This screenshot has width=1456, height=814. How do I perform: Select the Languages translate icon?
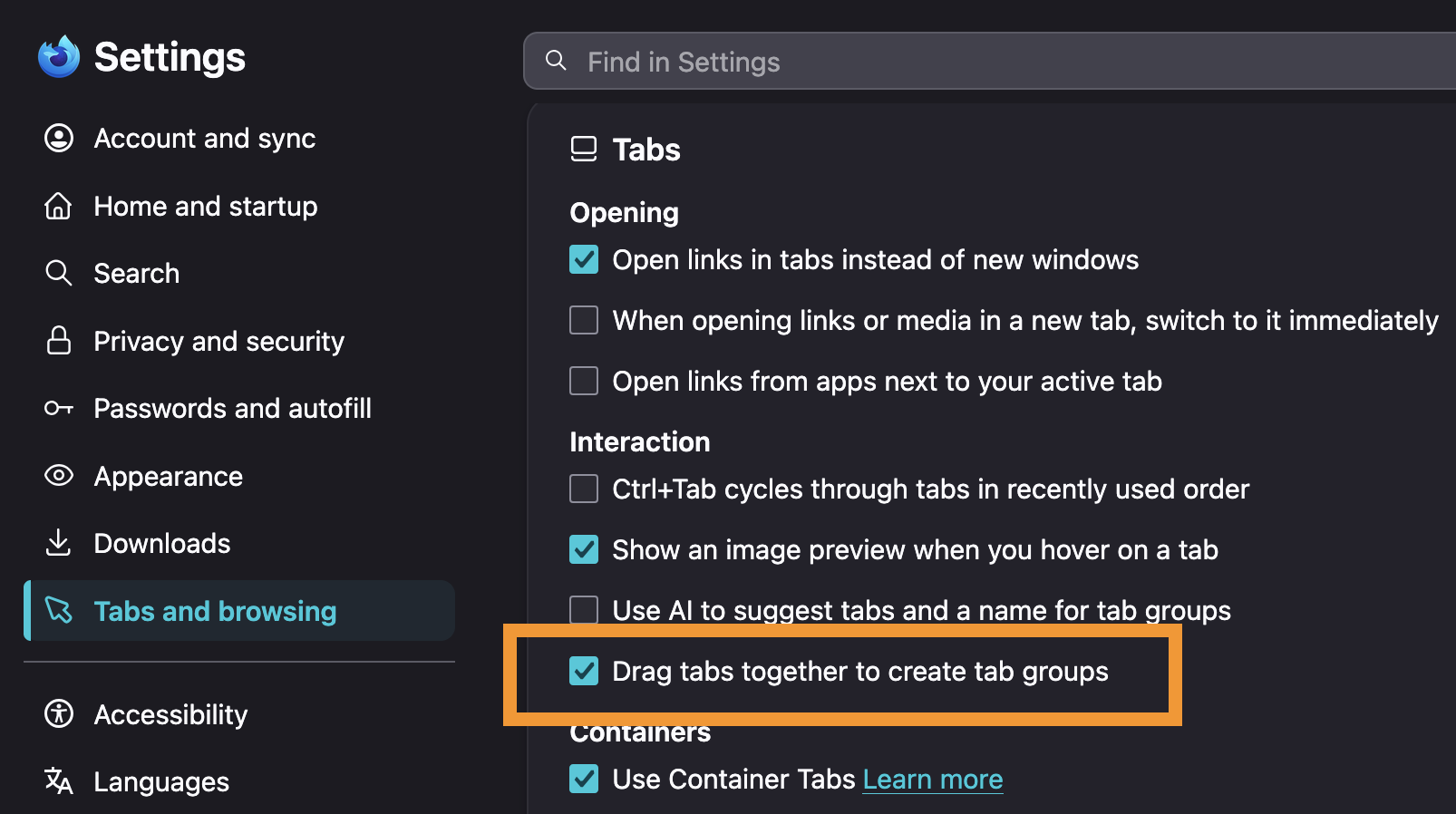point(59,781)
